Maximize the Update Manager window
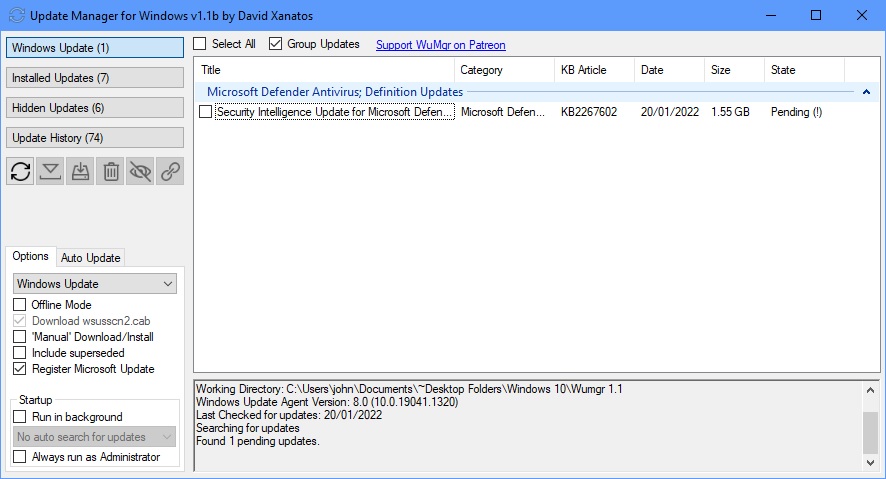Screen dimensions: 886x479 816,15
